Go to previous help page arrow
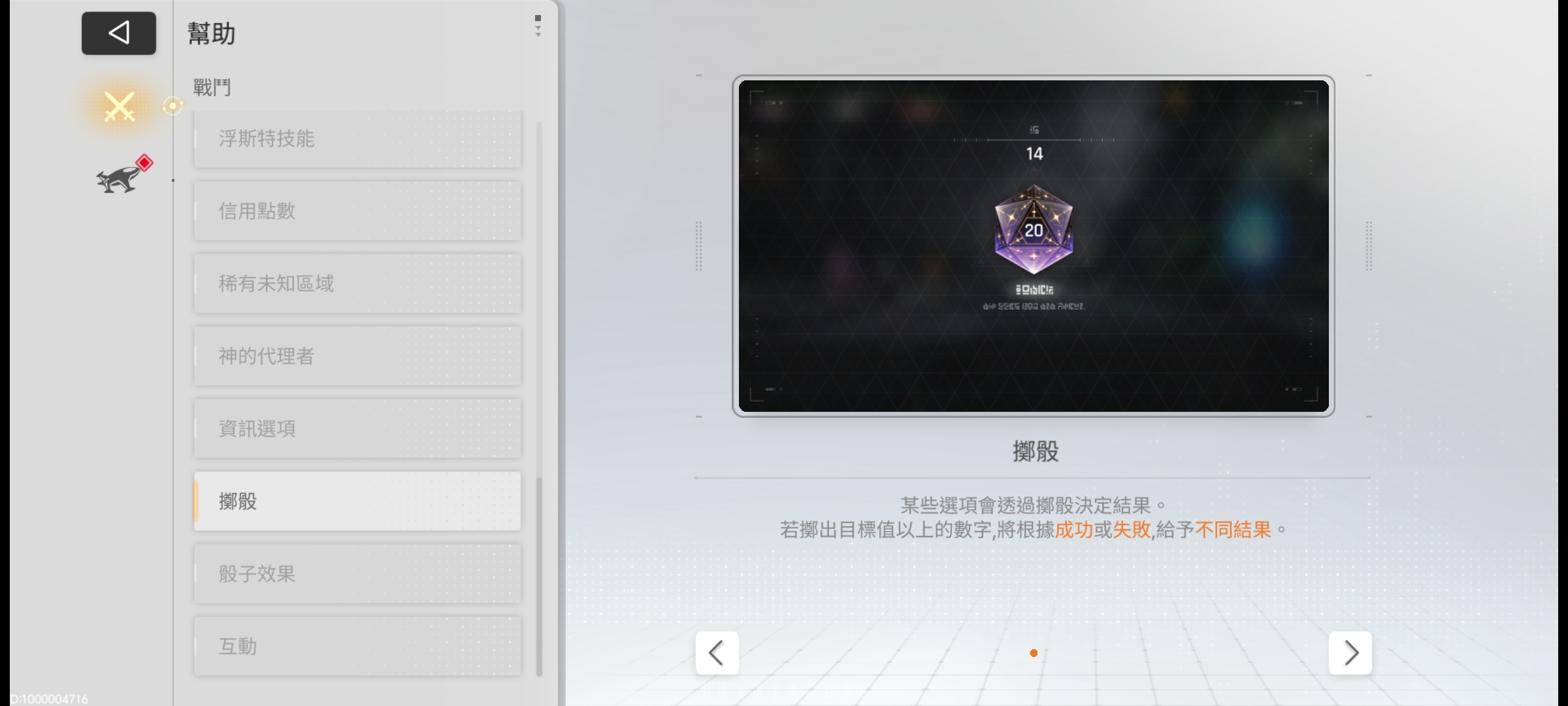This screenshot has height=706, width=1568. [x=717, y=652]
